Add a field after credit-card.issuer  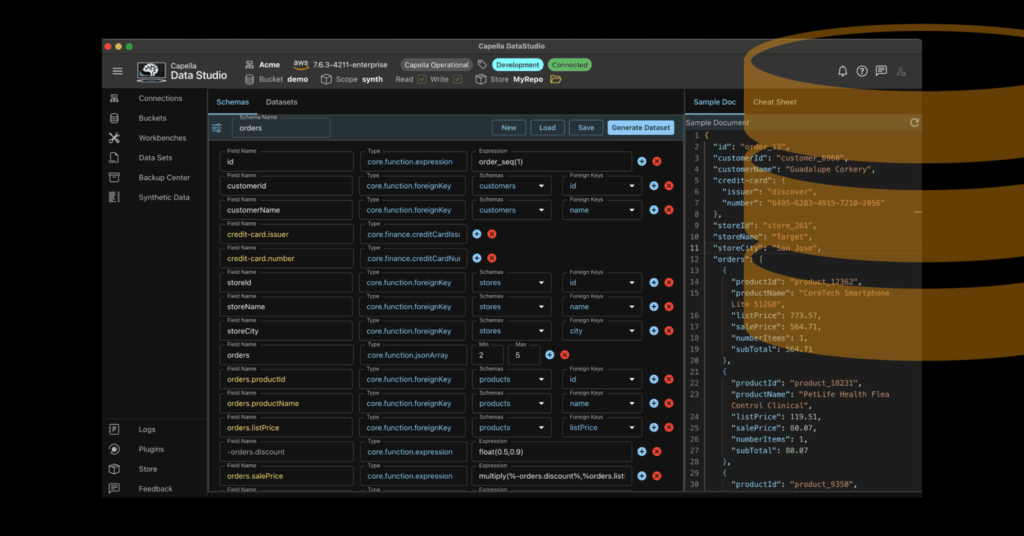click(x=477, y=234)
